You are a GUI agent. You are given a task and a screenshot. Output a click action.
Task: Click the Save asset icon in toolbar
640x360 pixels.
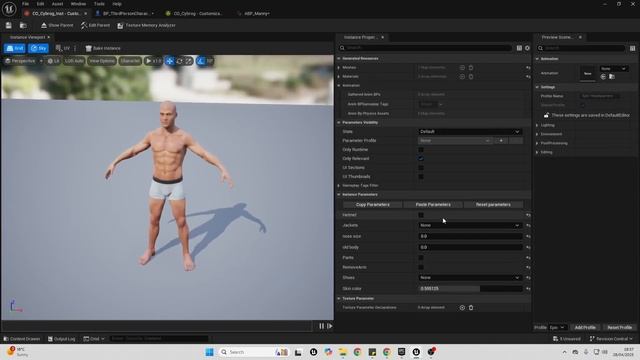(9, 25)
